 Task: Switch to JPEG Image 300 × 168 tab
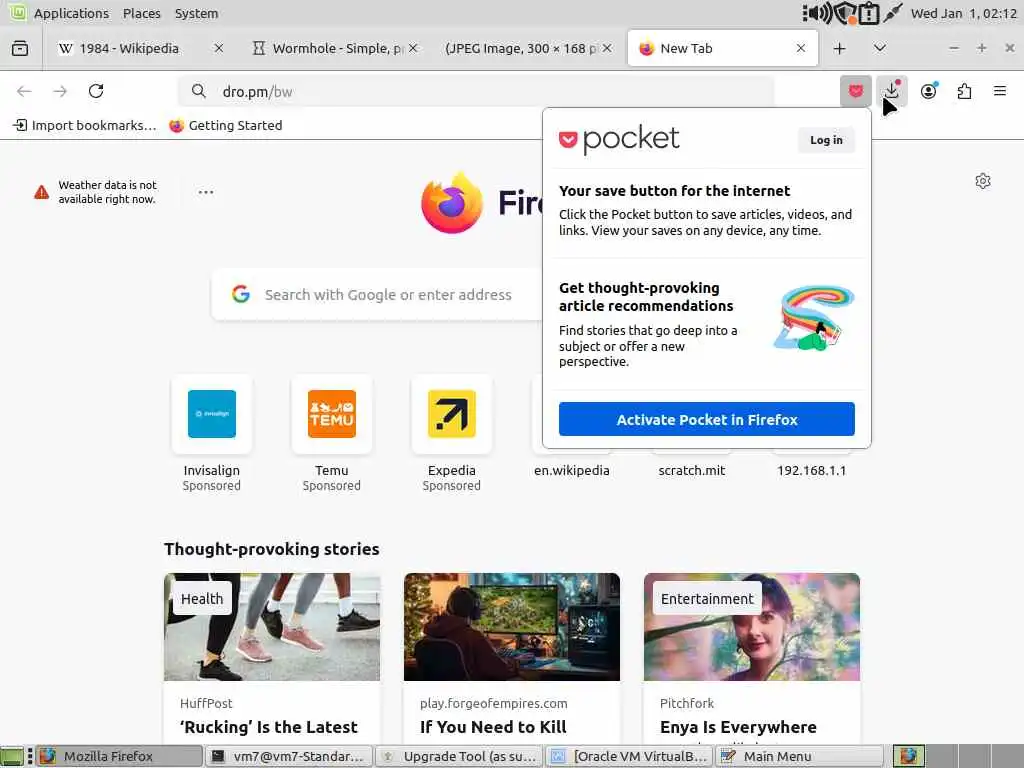click(x=520, y=48)
